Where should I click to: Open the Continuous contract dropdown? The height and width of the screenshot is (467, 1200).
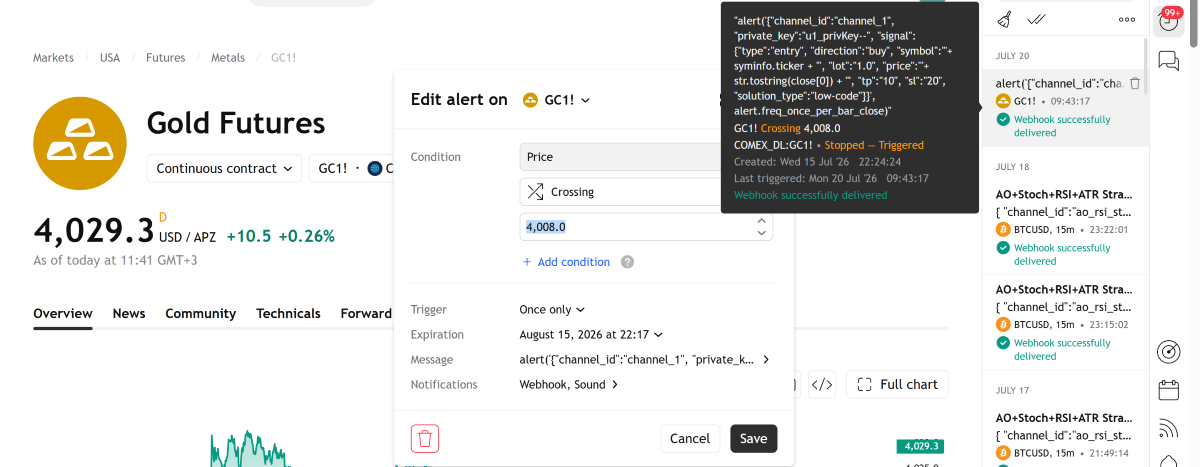point(224,168)
